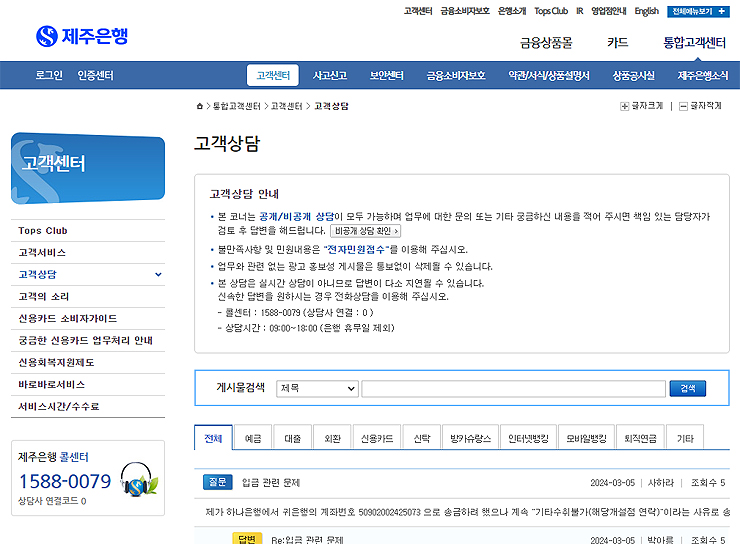Click the 제주은행 logo
740x544 pixels.
click(82, 36)
